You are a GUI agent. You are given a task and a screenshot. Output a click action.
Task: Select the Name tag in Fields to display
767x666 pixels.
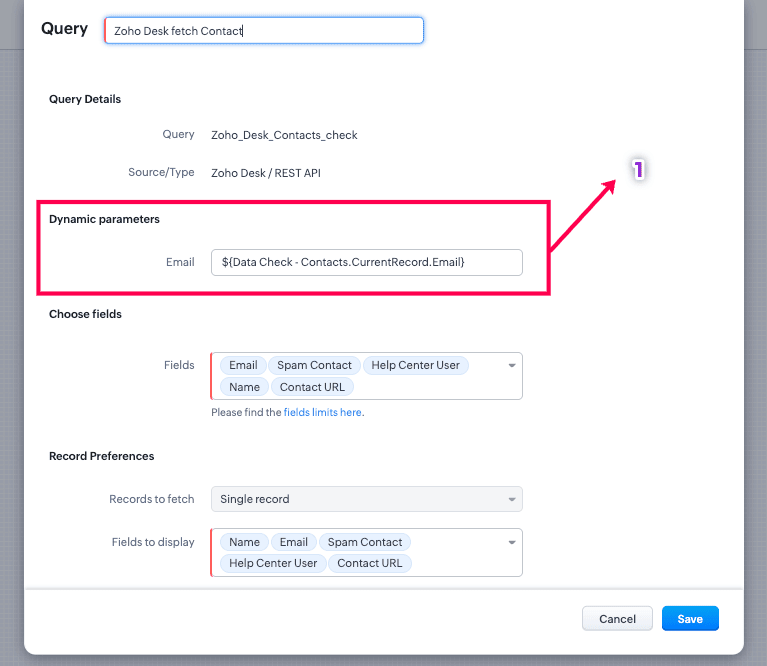pos(244,542)
